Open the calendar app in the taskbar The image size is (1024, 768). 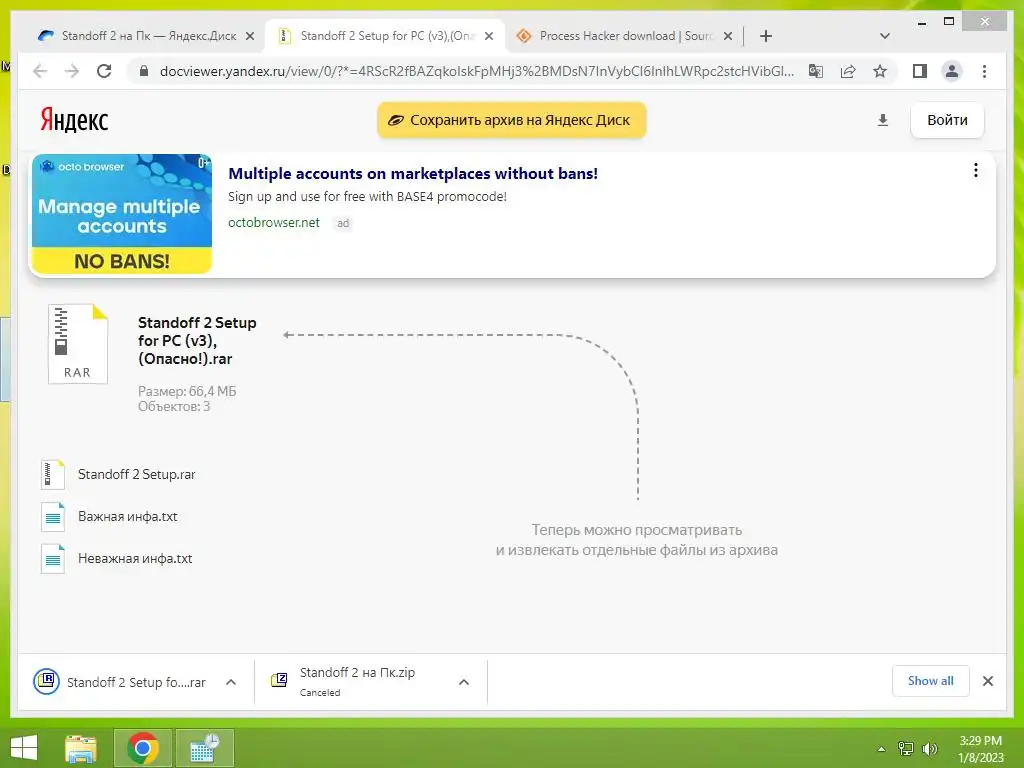click(204, 748)
